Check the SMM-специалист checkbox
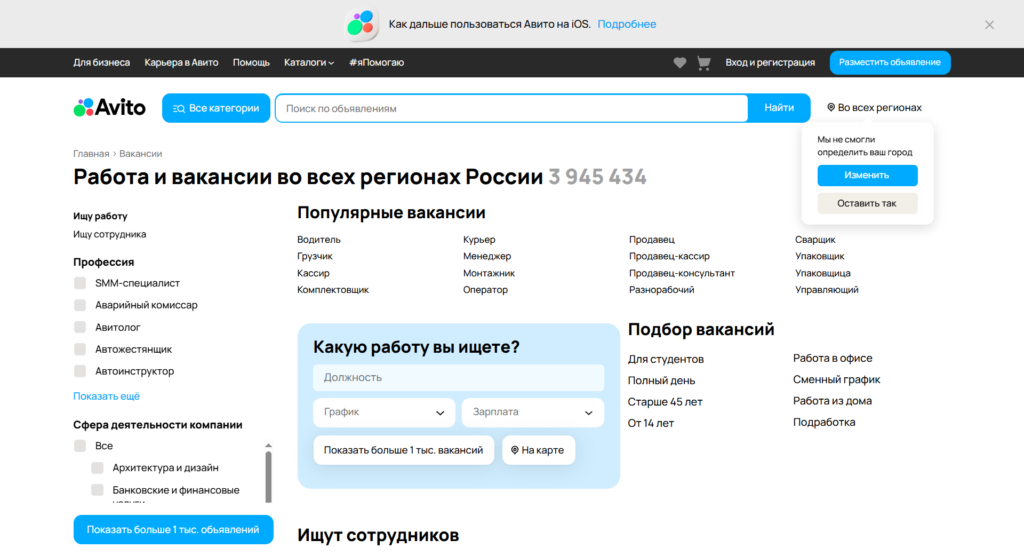Image resolution: width=1024 pixels, height=556 pixels. [80, 283]
